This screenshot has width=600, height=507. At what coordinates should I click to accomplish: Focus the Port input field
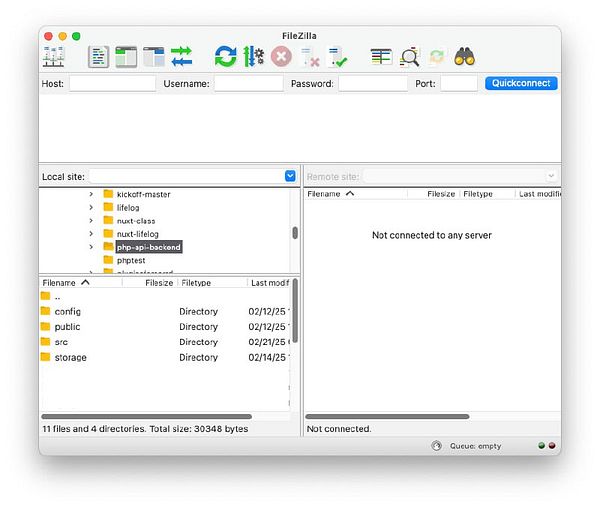pos(459,83)
